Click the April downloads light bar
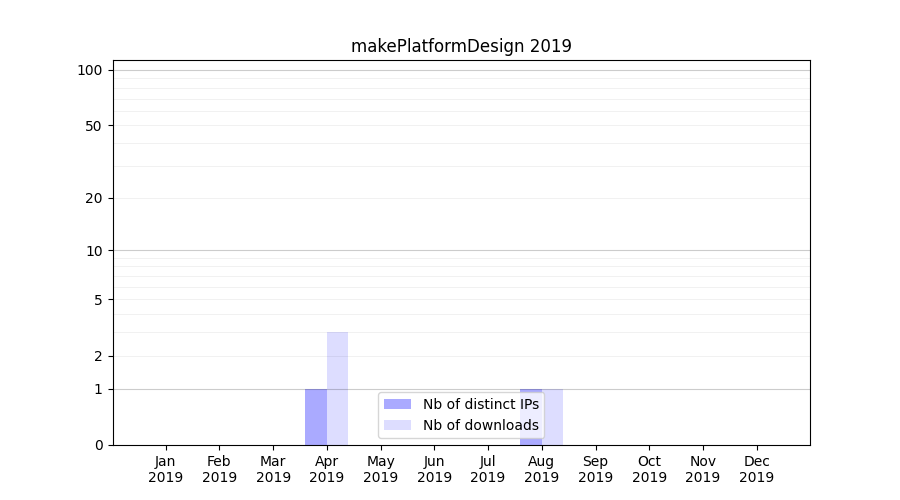This screenshot has width=900, height=500. tap(337, 388)
